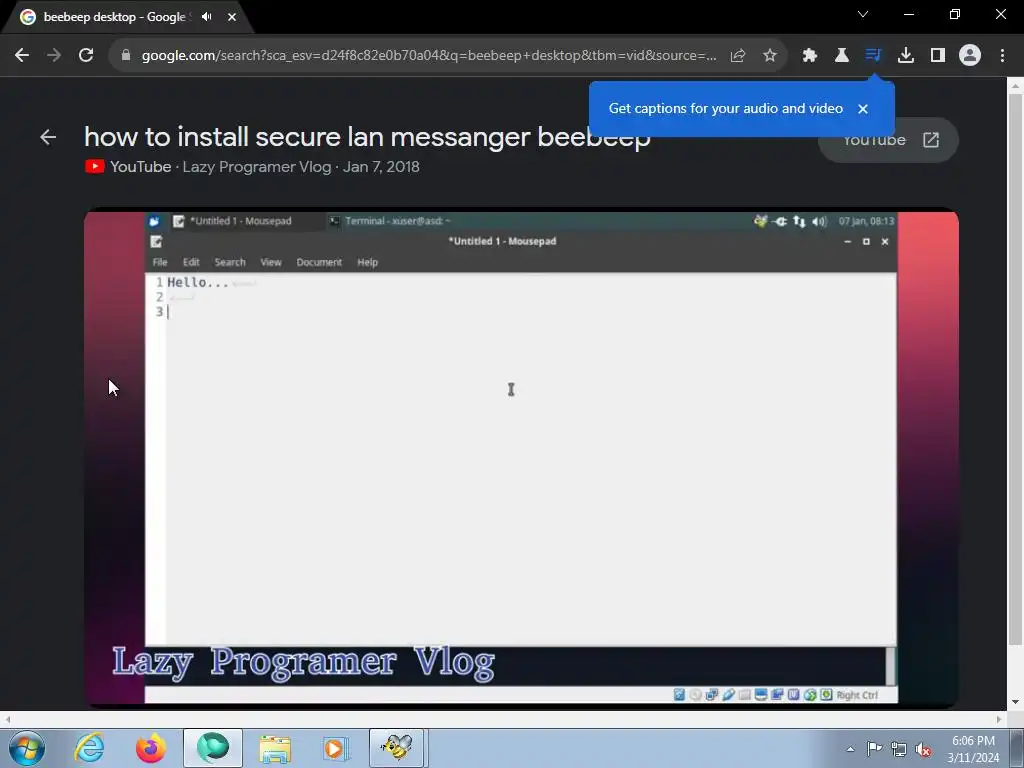Reload the current page

click(86, 56)
